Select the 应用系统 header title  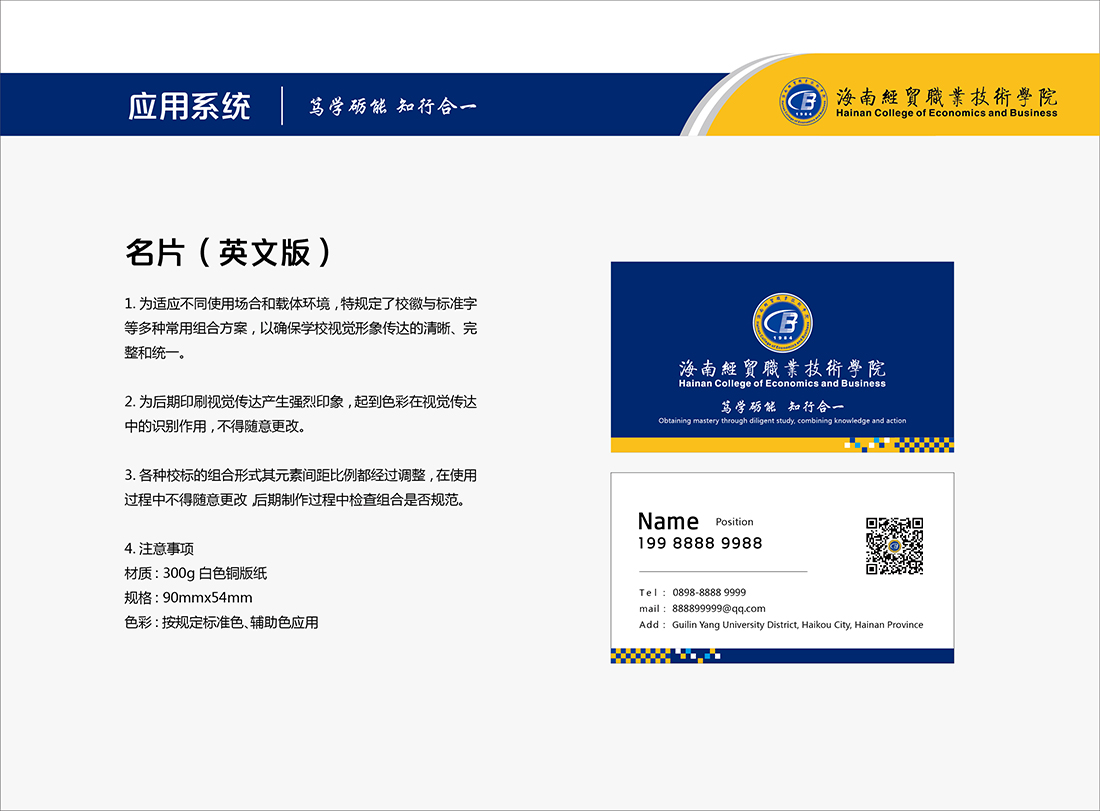189,106
